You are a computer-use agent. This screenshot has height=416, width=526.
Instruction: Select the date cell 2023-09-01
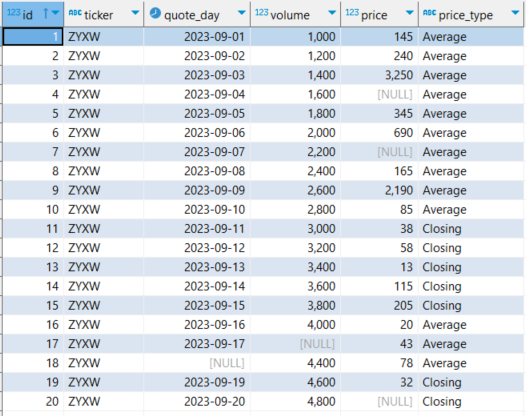[x=197, y=37]
